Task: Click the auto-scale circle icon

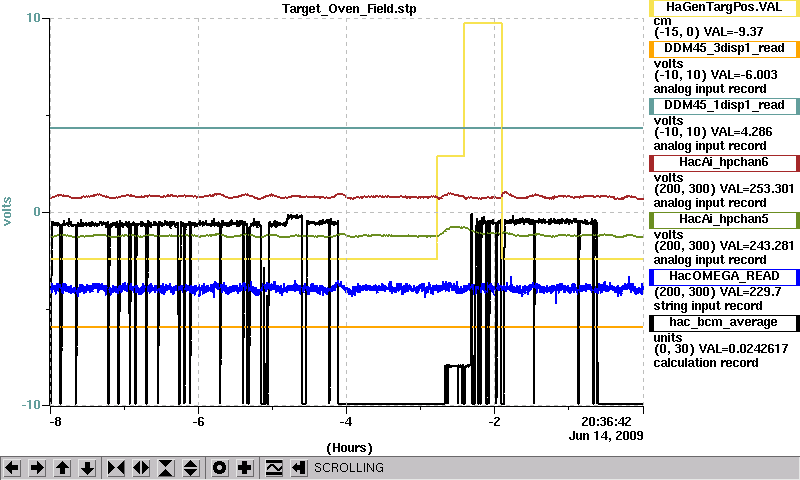Action: (x=219, y=468)
